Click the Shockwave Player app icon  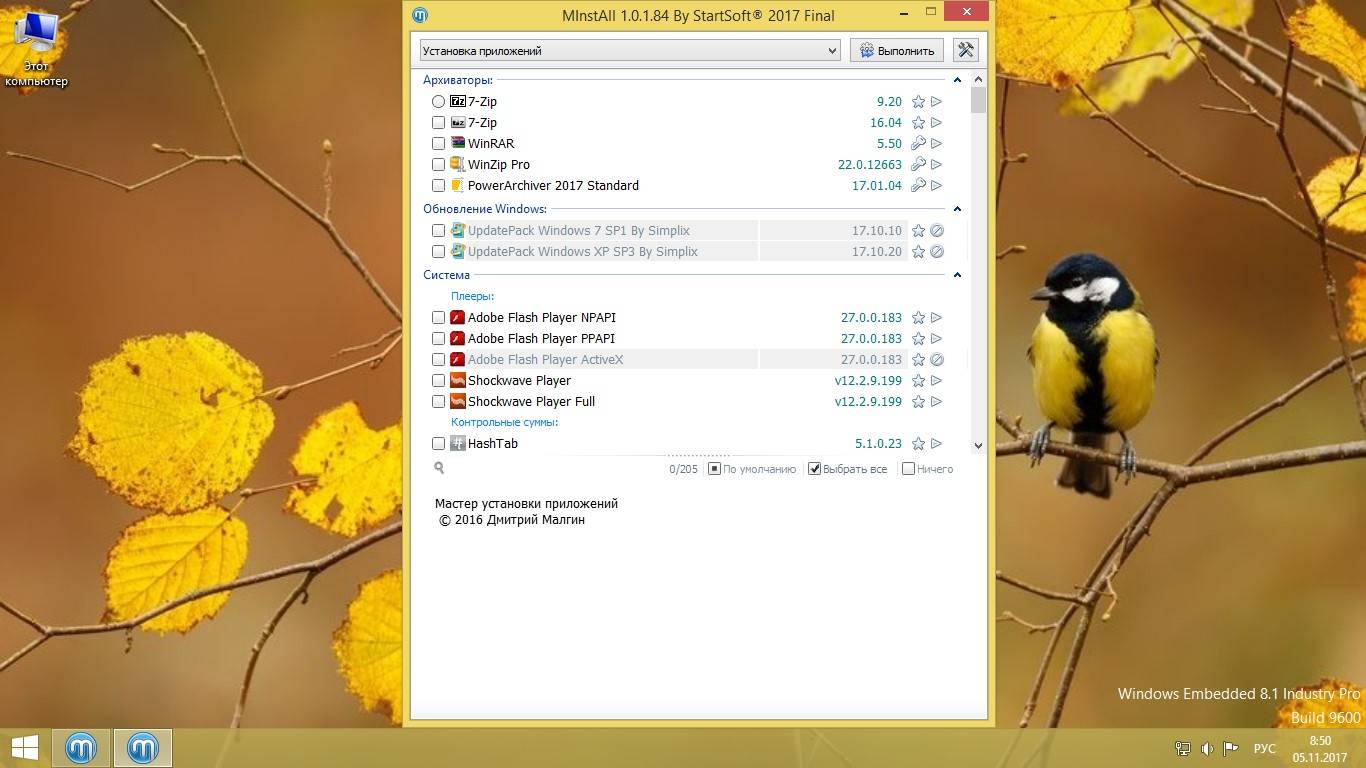pyautogui.click(x=458, y=380)
